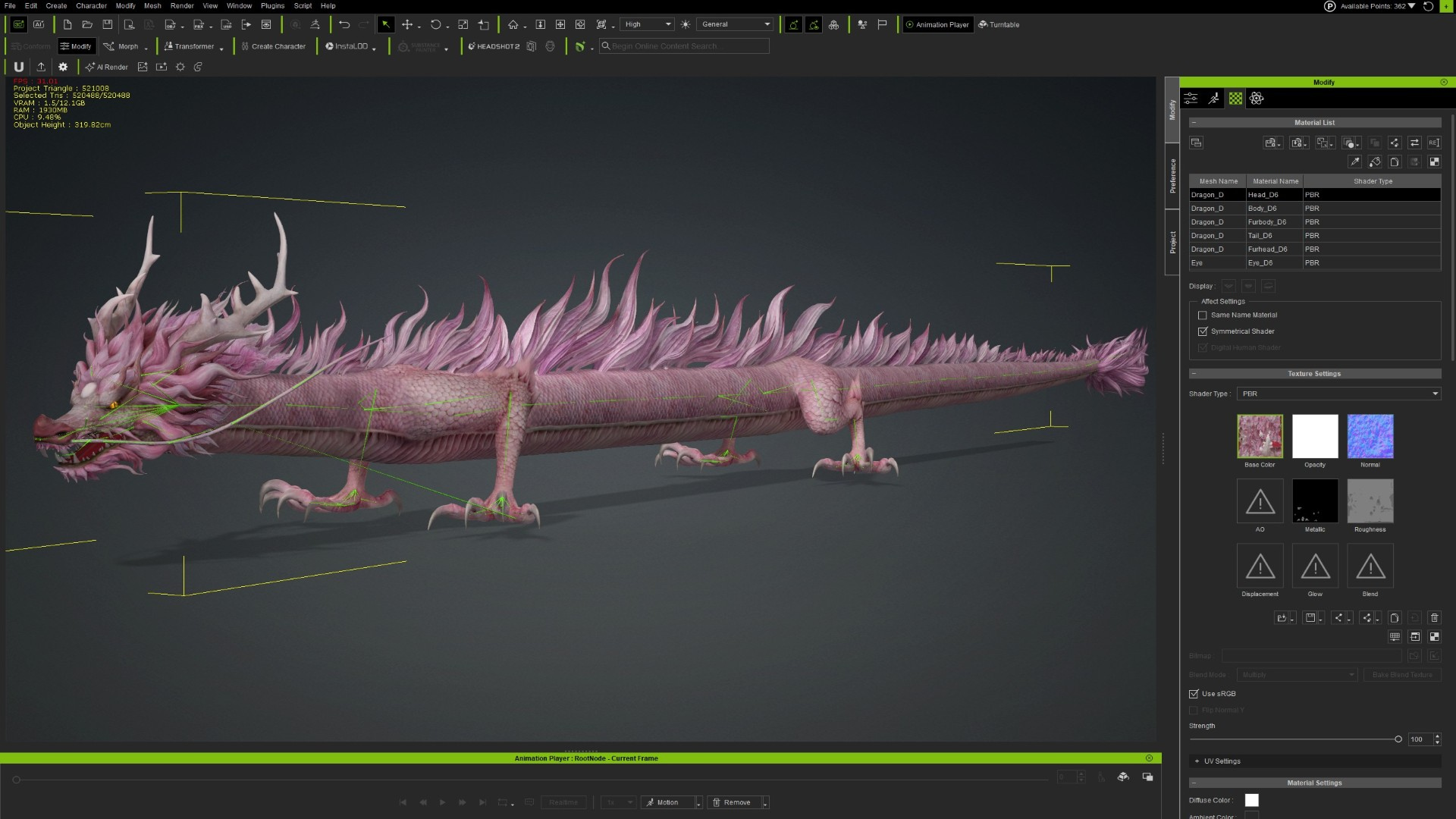Select the Body_D6 material row
Screen dimensions: 1456x819
1314,209
